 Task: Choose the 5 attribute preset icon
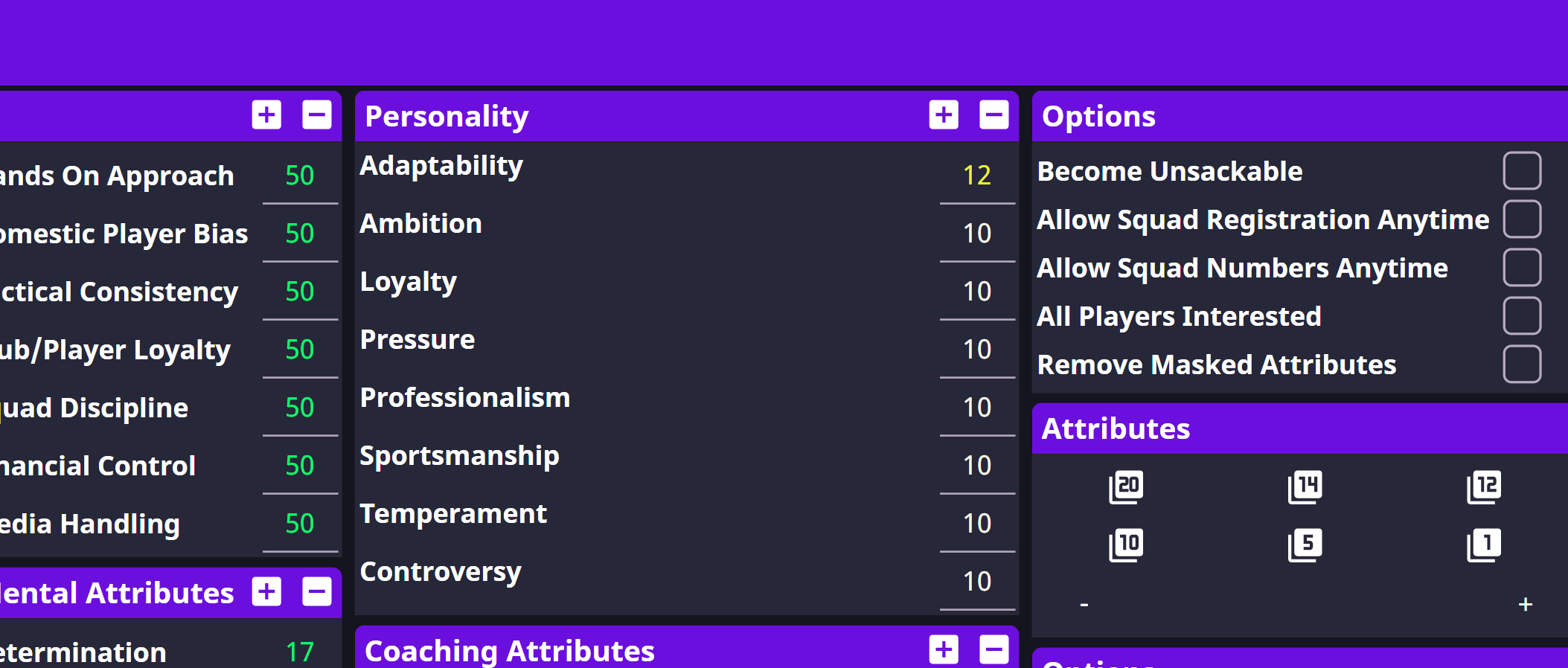pyautogui.click(x=1305, y=545)
